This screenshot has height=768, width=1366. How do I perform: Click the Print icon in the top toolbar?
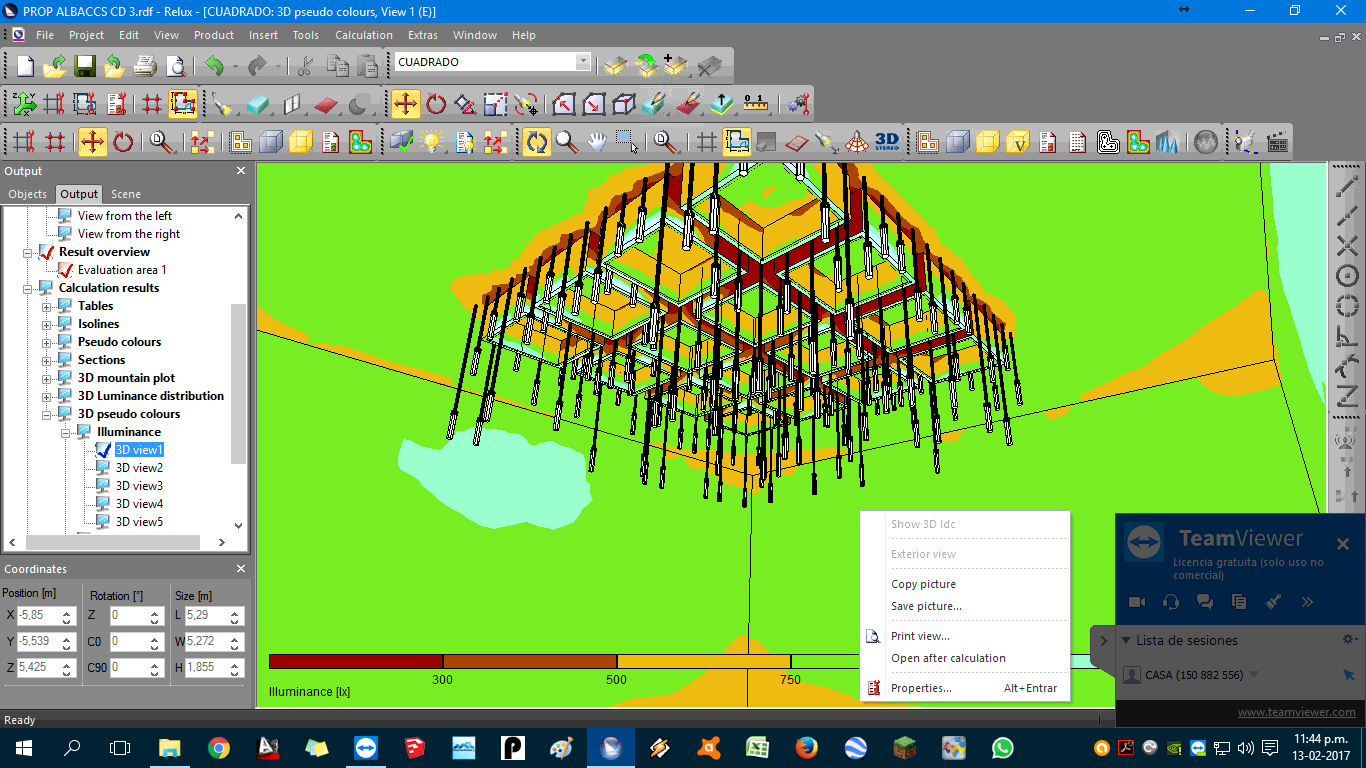(145, 66)
